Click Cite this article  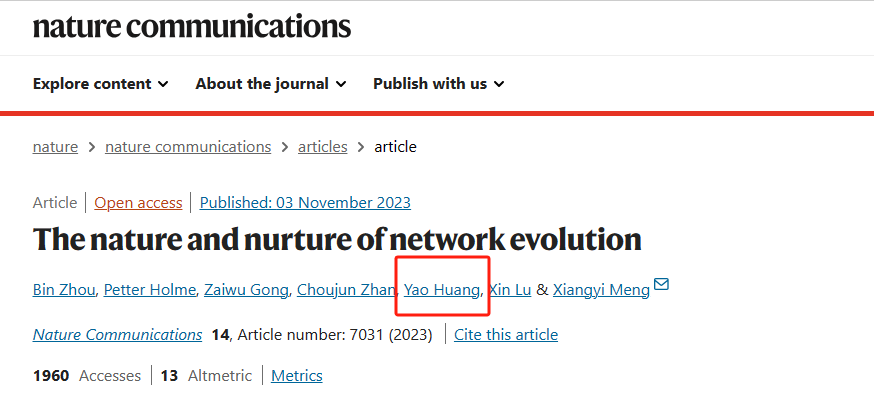506,334
